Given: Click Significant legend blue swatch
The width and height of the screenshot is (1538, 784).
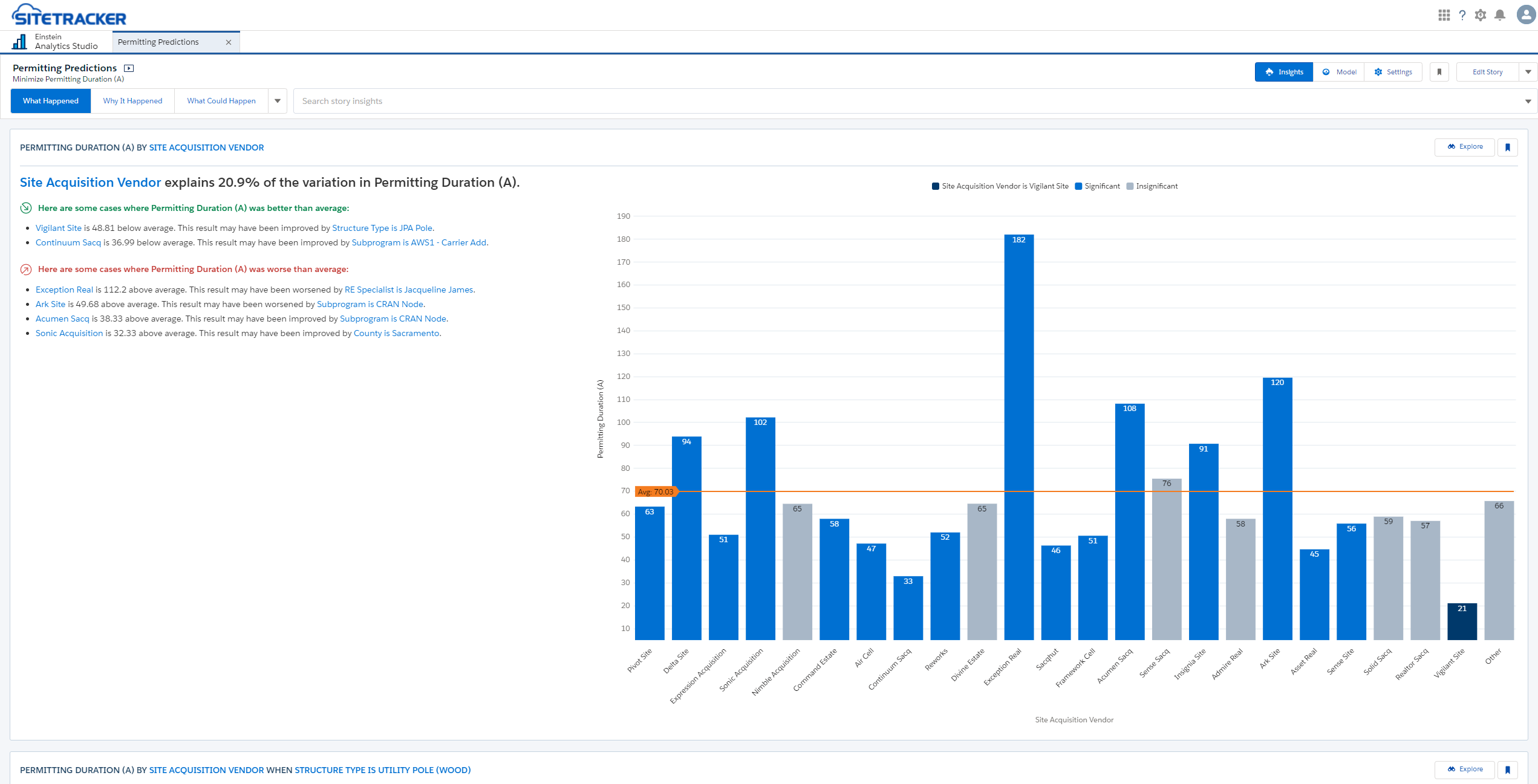Looking at the screenshot, I should 1078,186.
